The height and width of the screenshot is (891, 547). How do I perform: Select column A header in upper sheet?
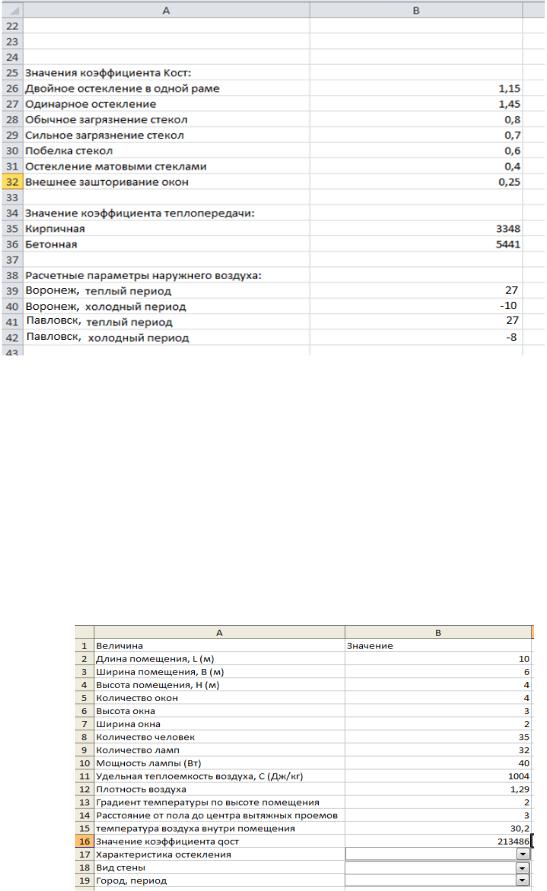tap(166, 10)
